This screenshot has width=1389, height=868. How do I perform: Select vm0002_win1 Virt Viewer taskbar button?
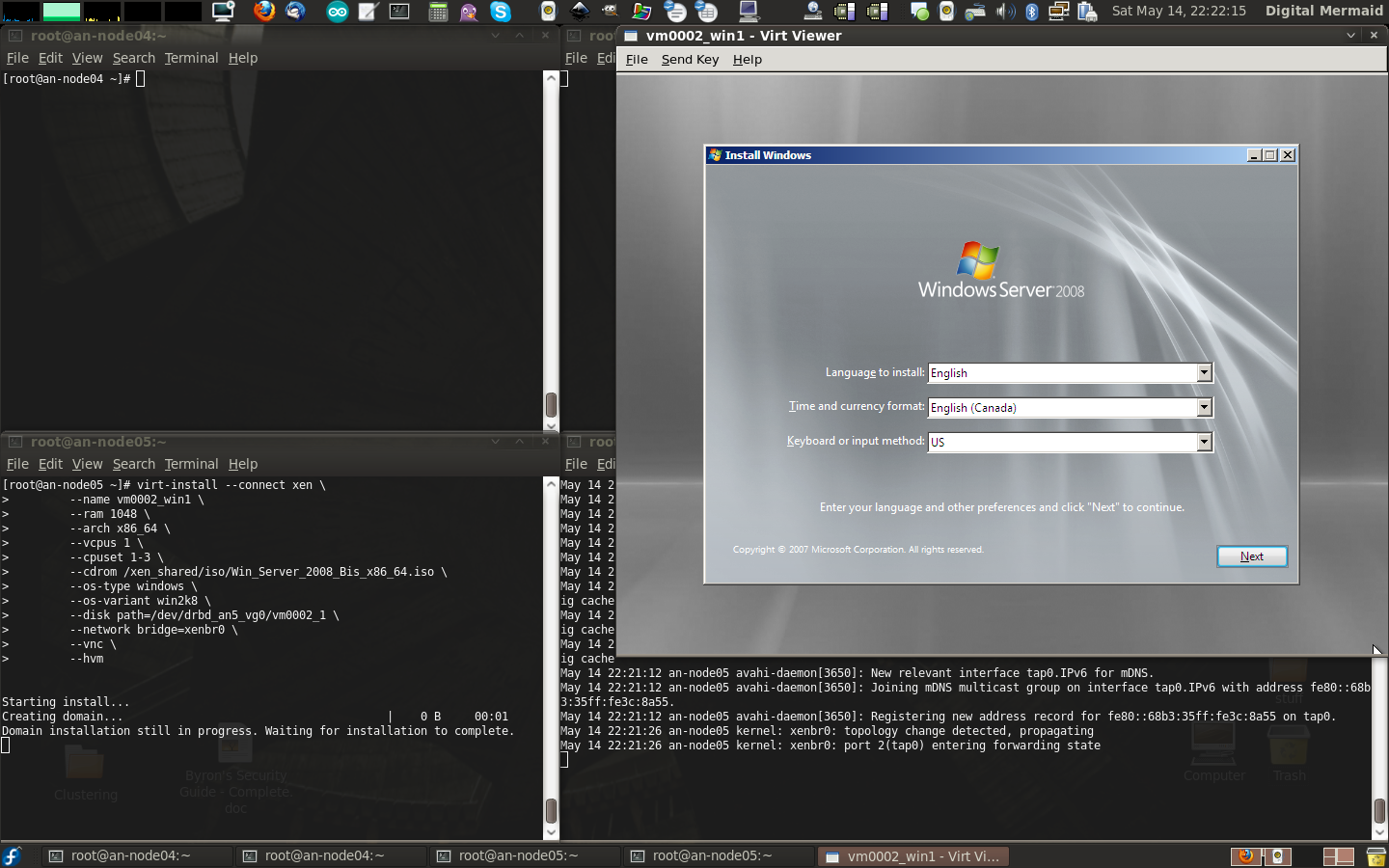coord(913,855)
